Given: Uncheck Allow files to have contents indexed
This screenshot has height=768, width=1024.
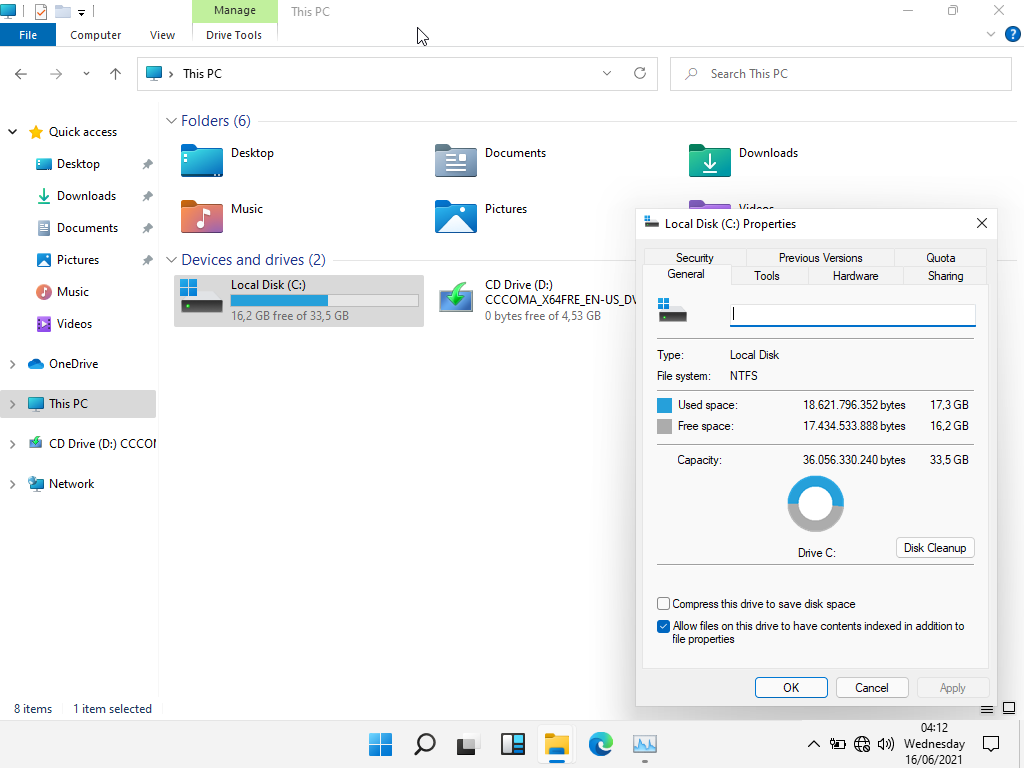Looking at the screenshot, I should (x=664, y=626).
